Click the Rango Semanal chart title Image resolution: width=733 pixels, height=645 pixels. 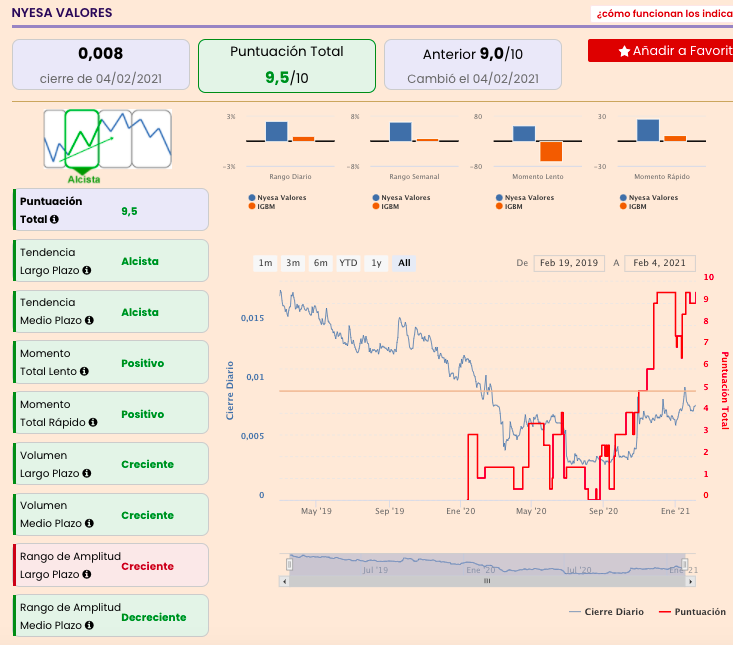click(x=414, y=177)
